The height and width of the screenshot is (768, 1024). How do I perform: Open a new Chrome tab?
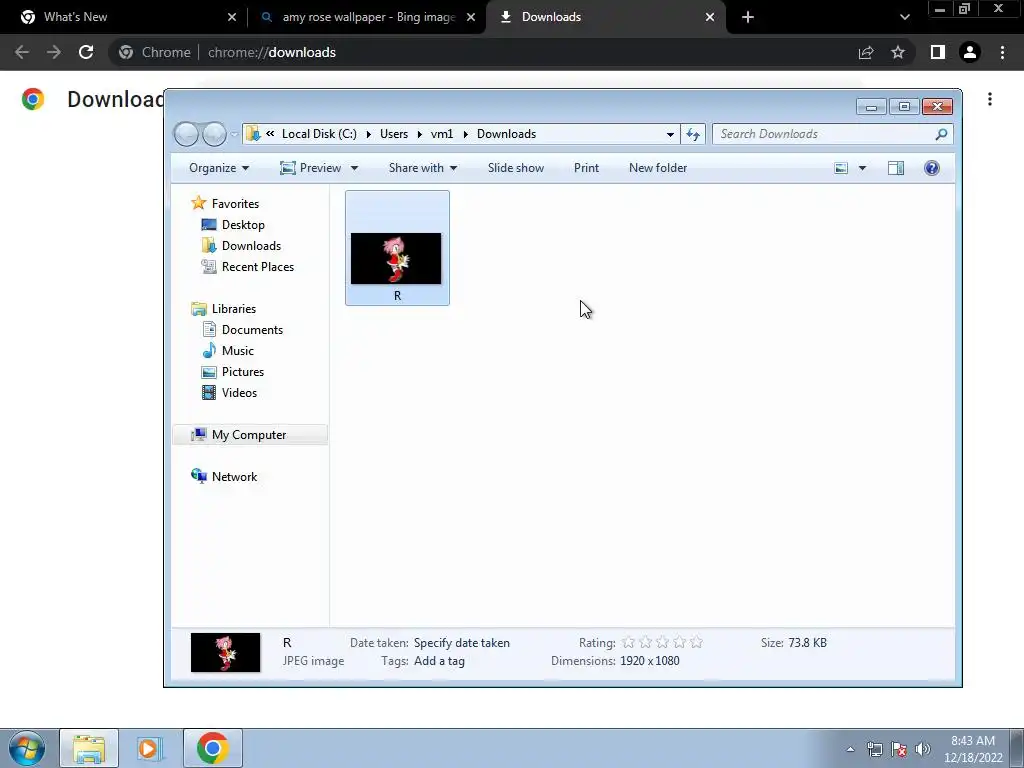[748, 18]
